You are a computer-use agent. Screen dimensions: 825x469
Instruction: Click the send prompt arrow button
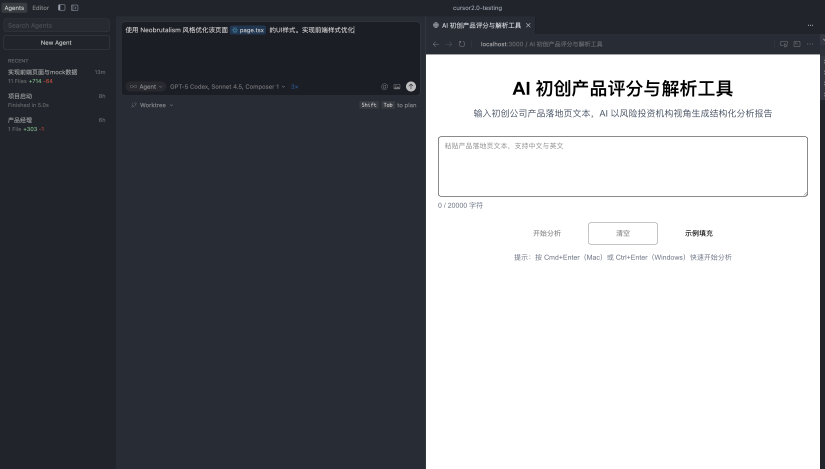pos(411,87)
